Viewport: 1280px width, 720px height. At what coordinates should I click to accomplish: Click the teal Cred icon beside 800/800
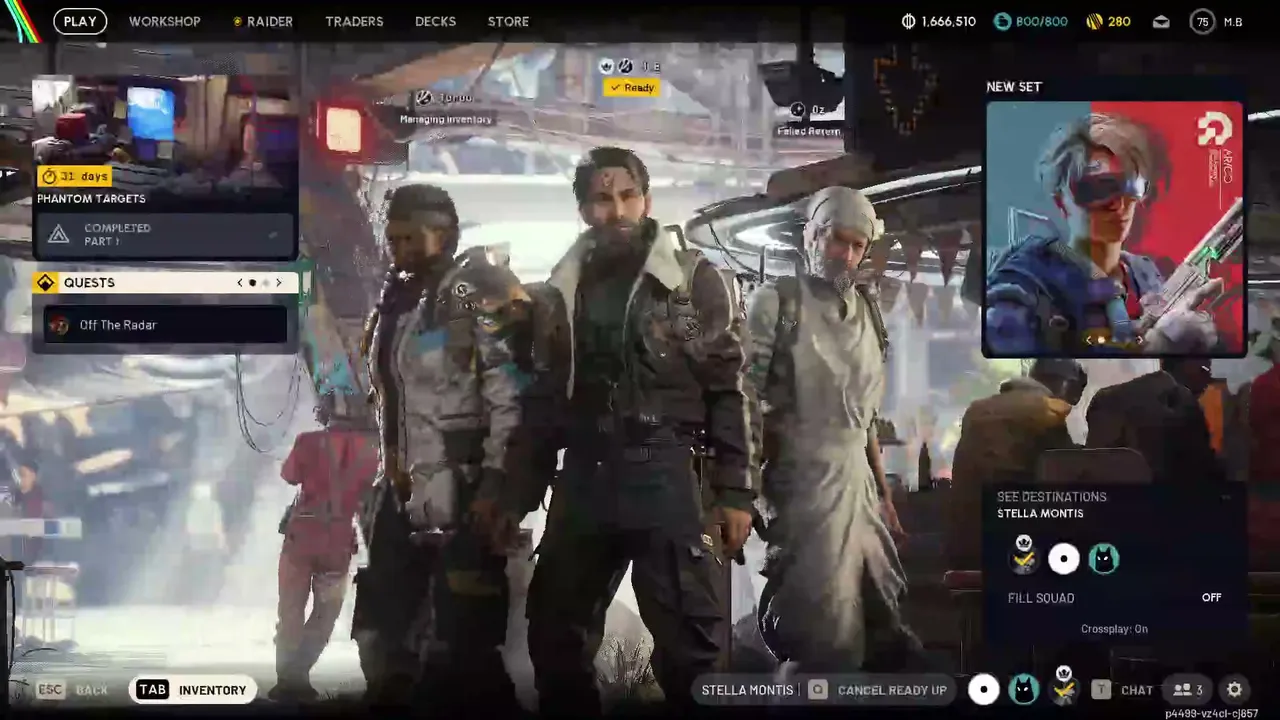click(x=1002, y=21)
